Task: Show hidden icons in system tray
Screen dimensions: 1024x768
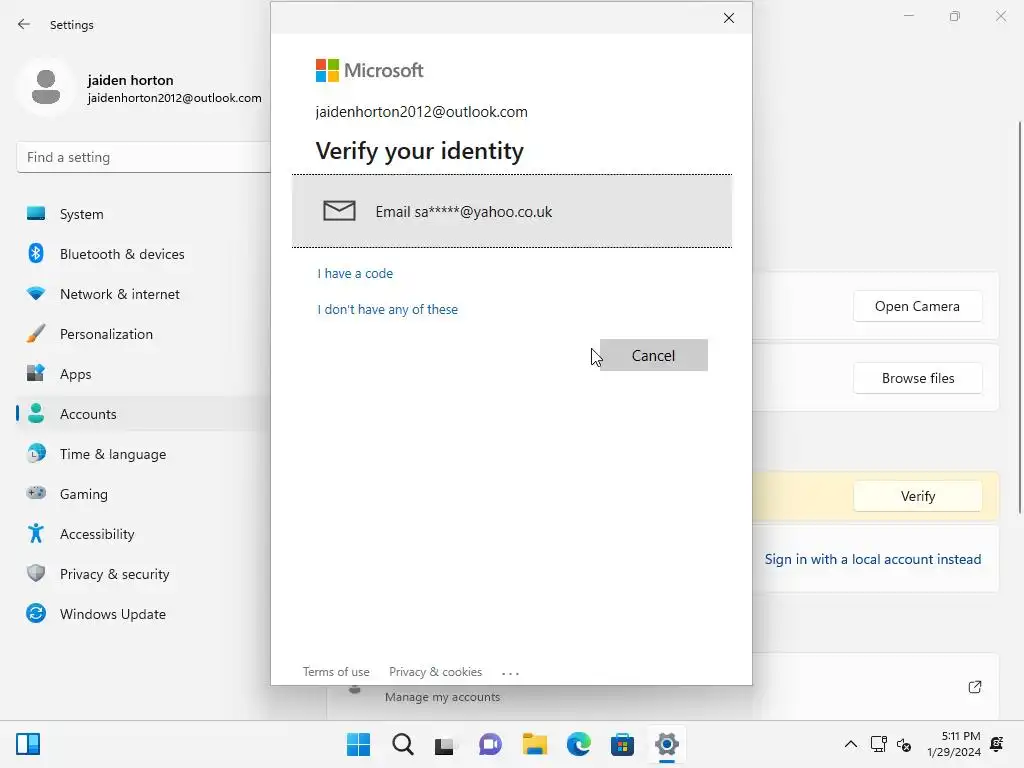Action: tap(851, 744)
